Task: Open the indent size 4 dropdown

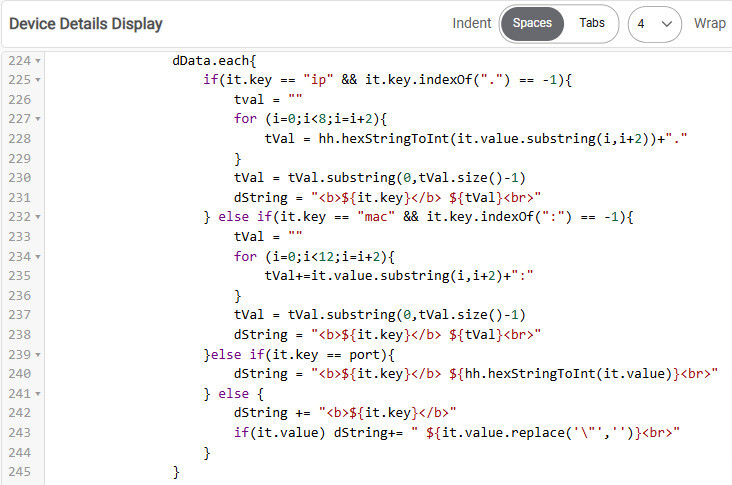Action: tap(654, 23)
